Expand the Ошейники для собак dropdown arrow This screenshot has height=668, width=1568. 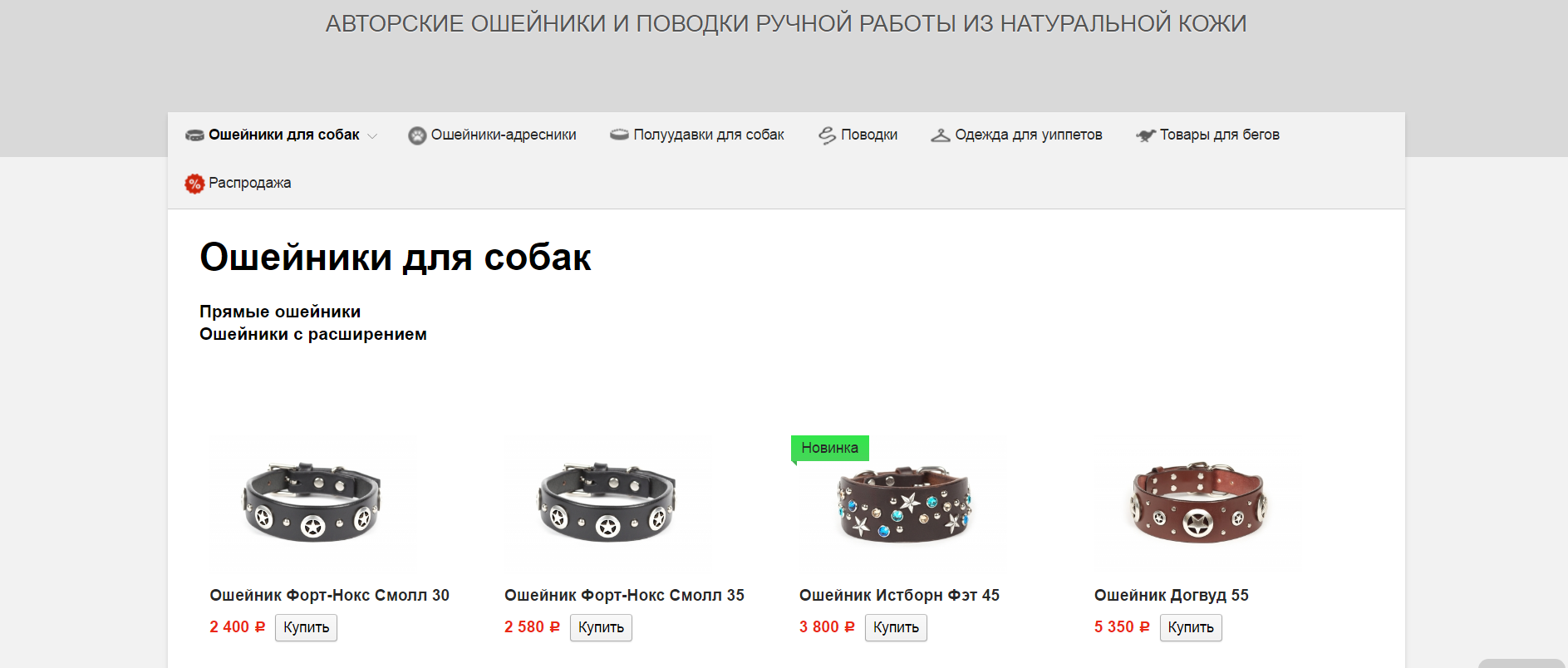(x=372, y=136)
